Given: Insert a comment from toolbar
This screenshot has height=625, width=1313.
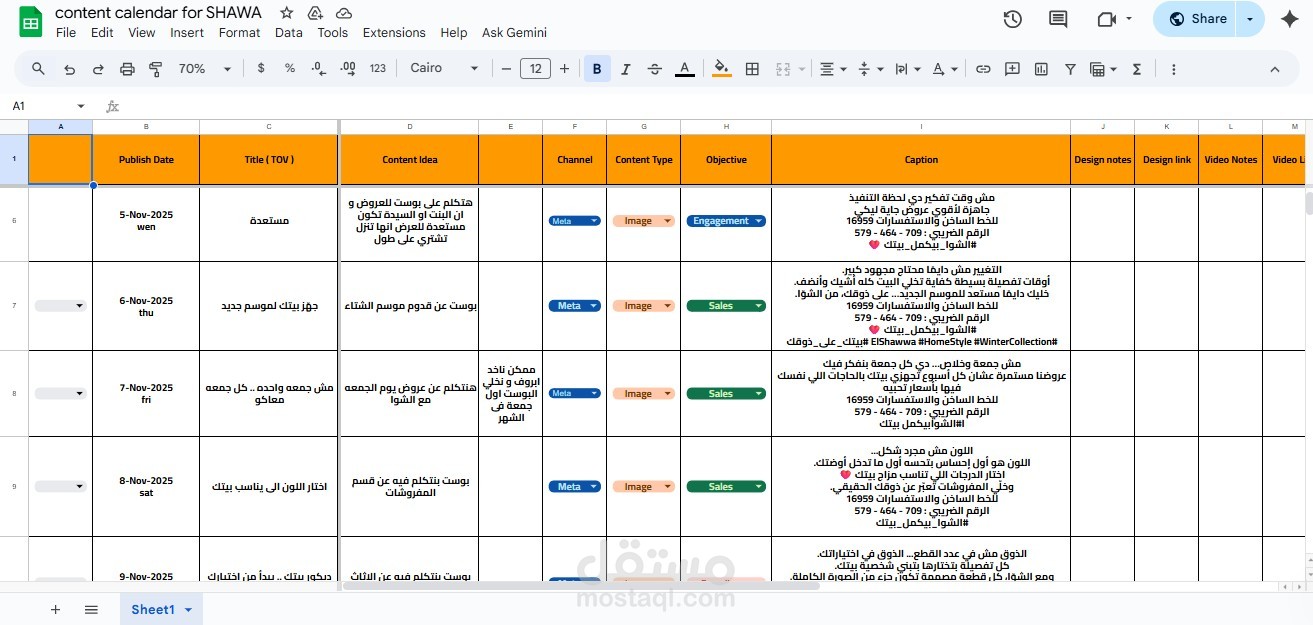Looking at the screenshot, I should [1012, 69].
